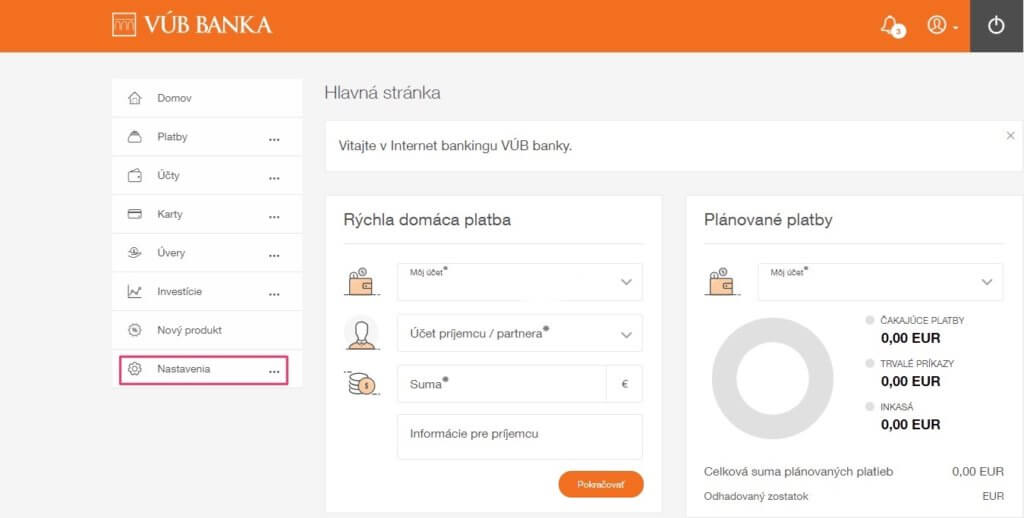Expand the Účty submenu dots
Image resolution: width=1024 pixels, height=518 pixels.
274,178
